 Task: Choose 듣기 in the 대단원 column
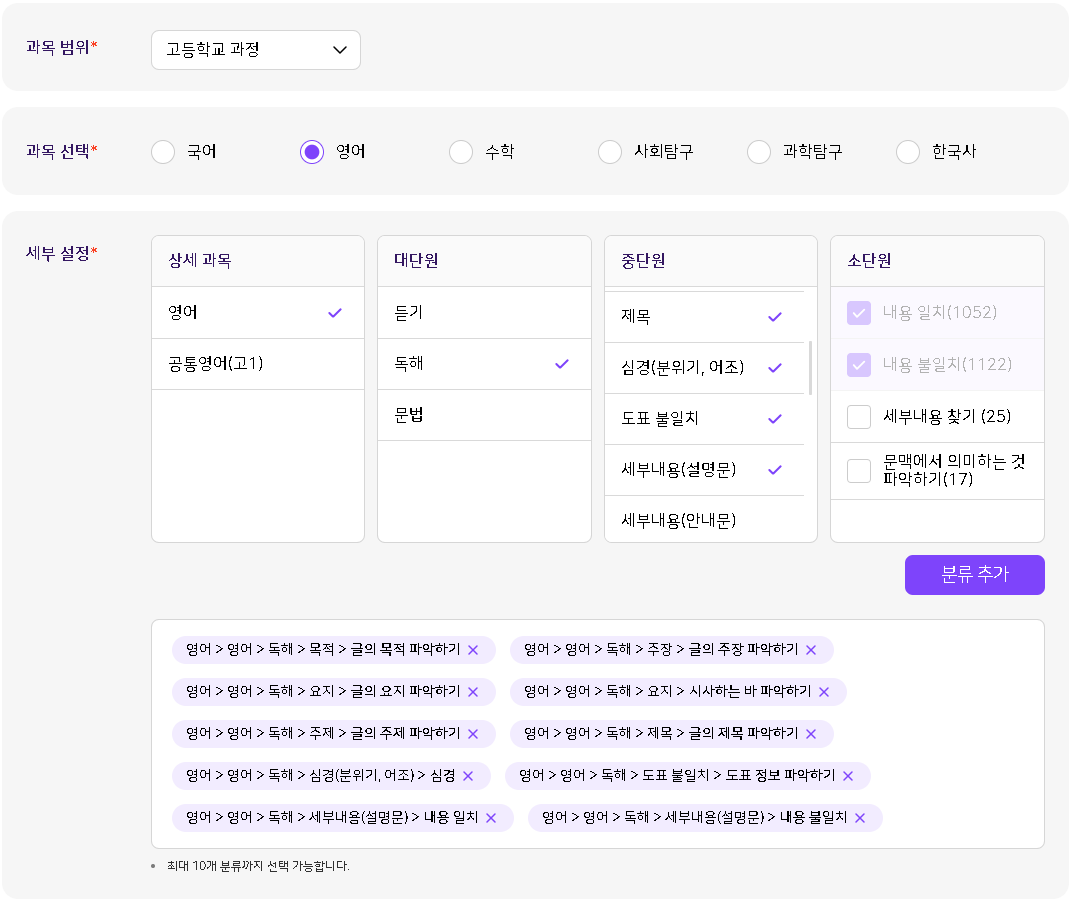click(x=484, y=313)
